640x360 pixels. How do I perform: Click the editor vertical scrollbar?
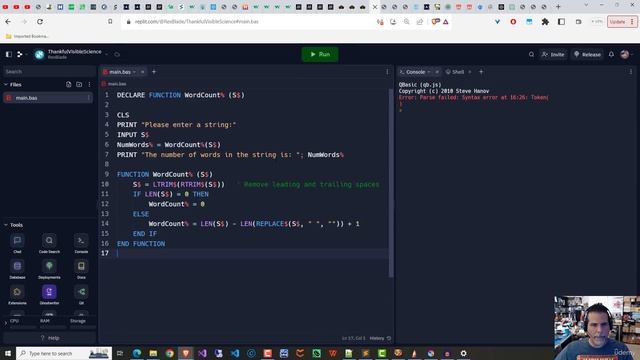tap(391, 182)
